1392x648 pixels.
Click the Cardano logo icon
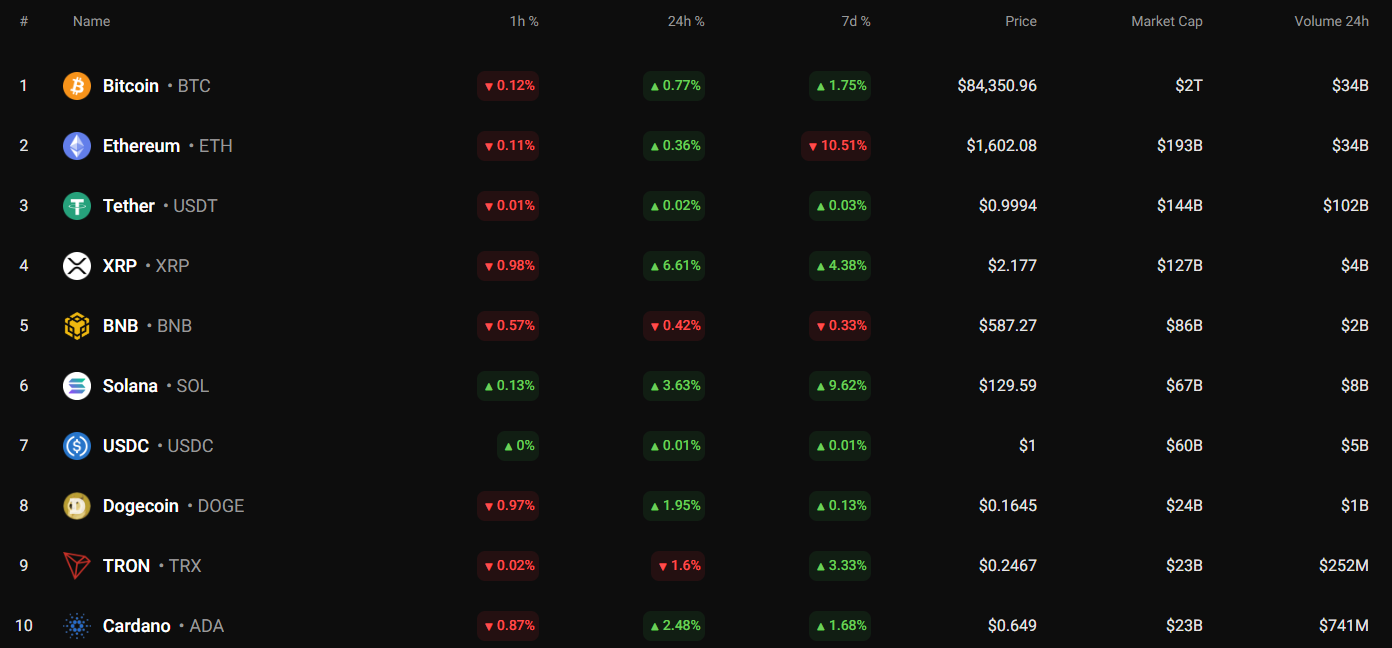(x=77, y=626)
